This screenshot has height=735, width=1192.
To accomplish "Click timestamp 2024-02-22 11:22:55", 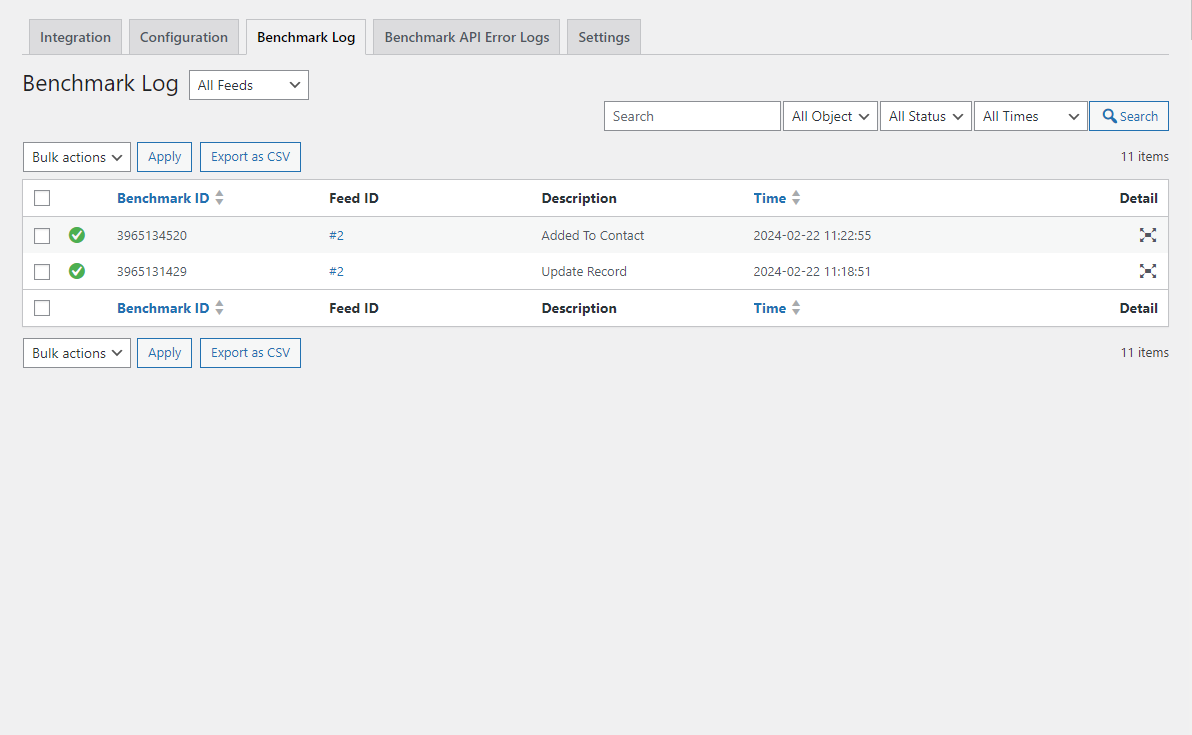I will (x=812, y=236).
